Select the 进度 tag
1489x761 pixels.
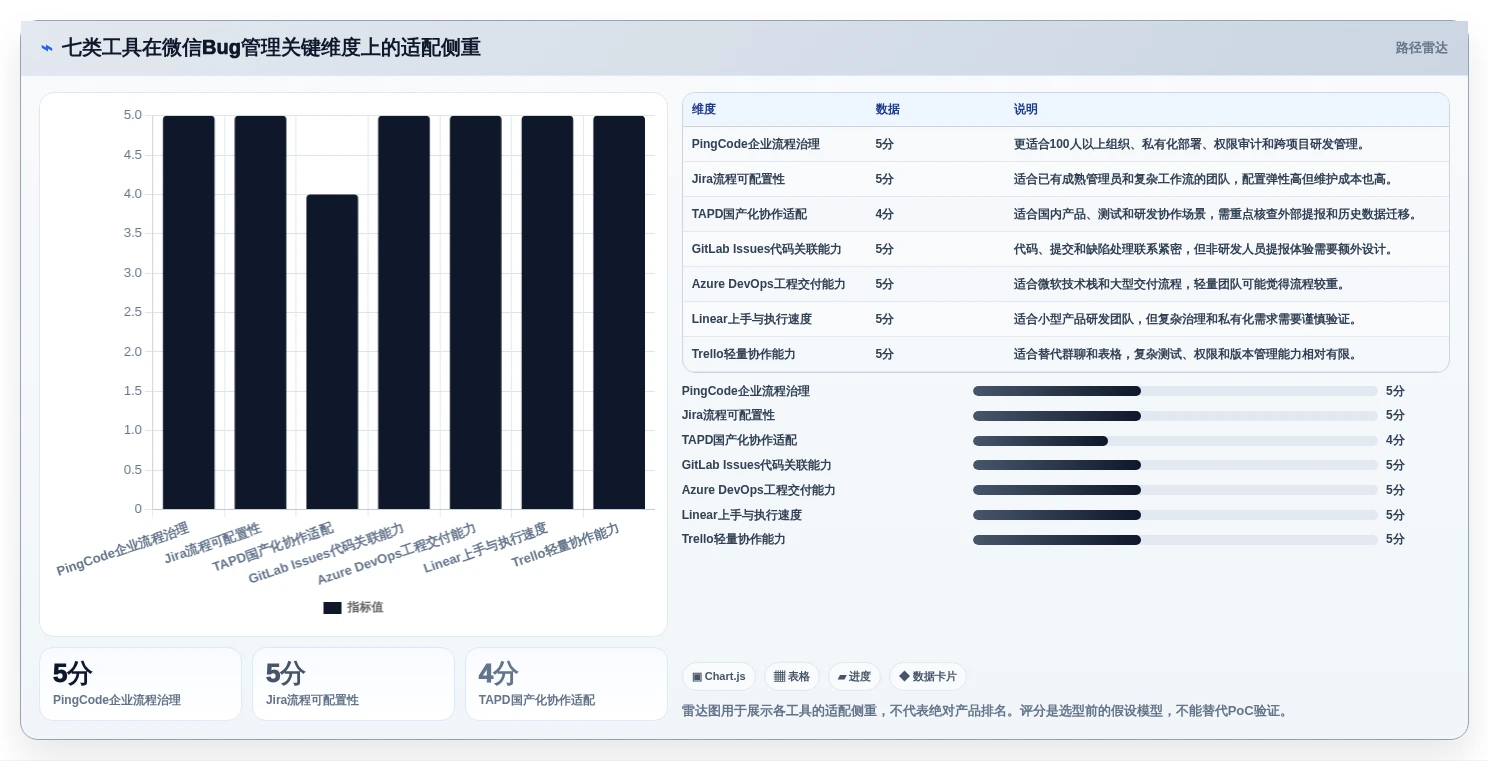tap(854, 677)
